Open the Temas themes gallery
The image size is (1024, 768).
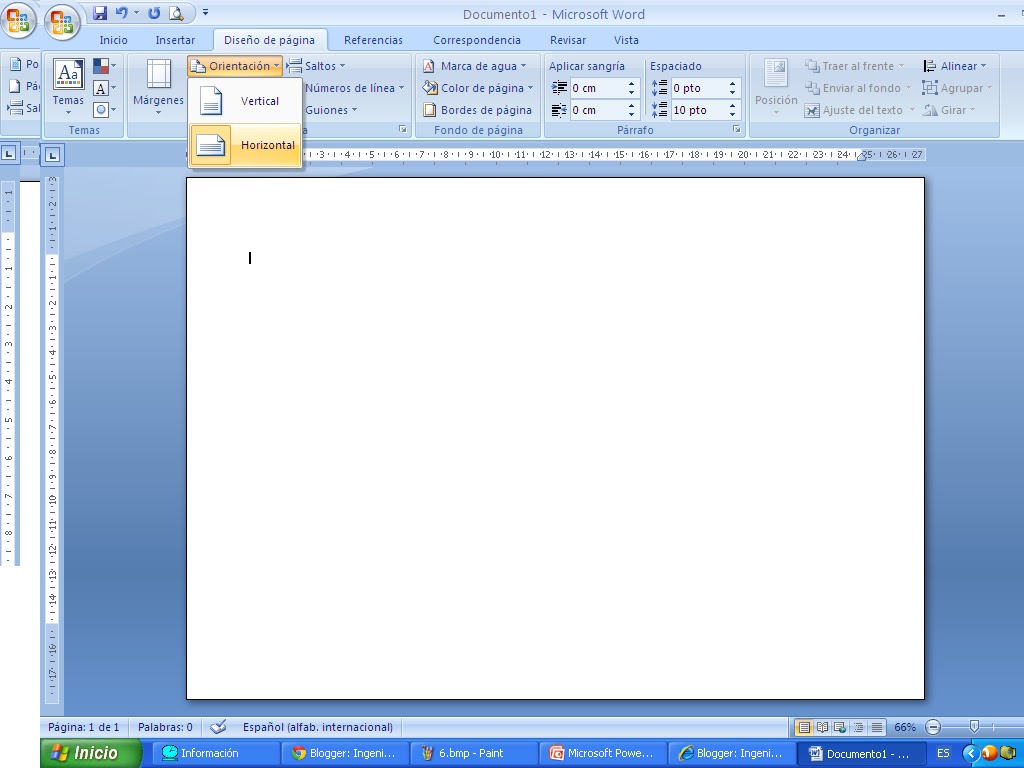pos(68,87)
